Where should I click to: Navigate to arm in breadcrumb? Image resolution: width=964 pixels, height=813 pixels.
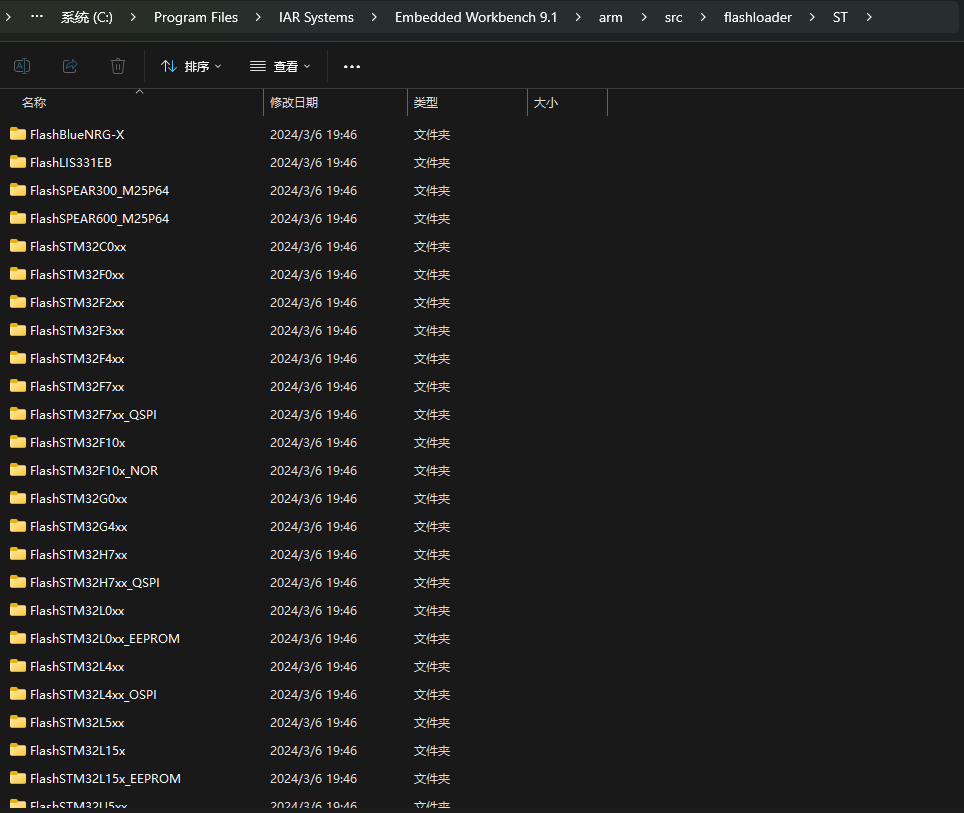click(x=610, y=17)
